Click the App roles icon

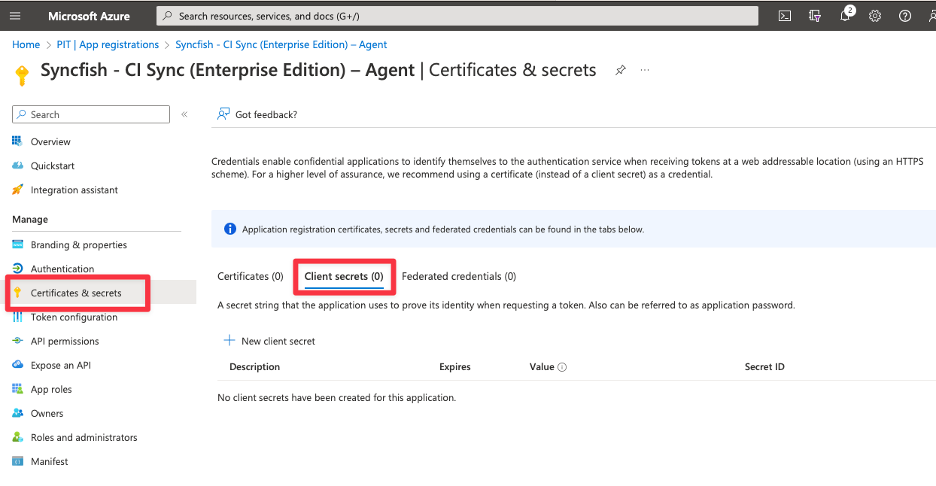(x=17, y=389)
